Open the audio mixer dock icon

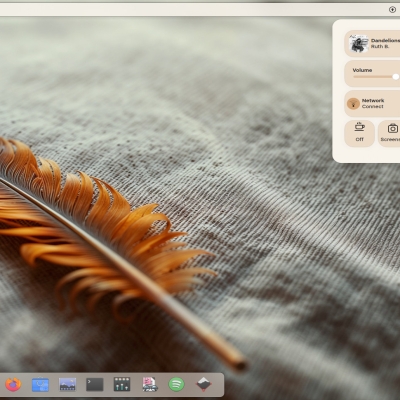(122, 384)
